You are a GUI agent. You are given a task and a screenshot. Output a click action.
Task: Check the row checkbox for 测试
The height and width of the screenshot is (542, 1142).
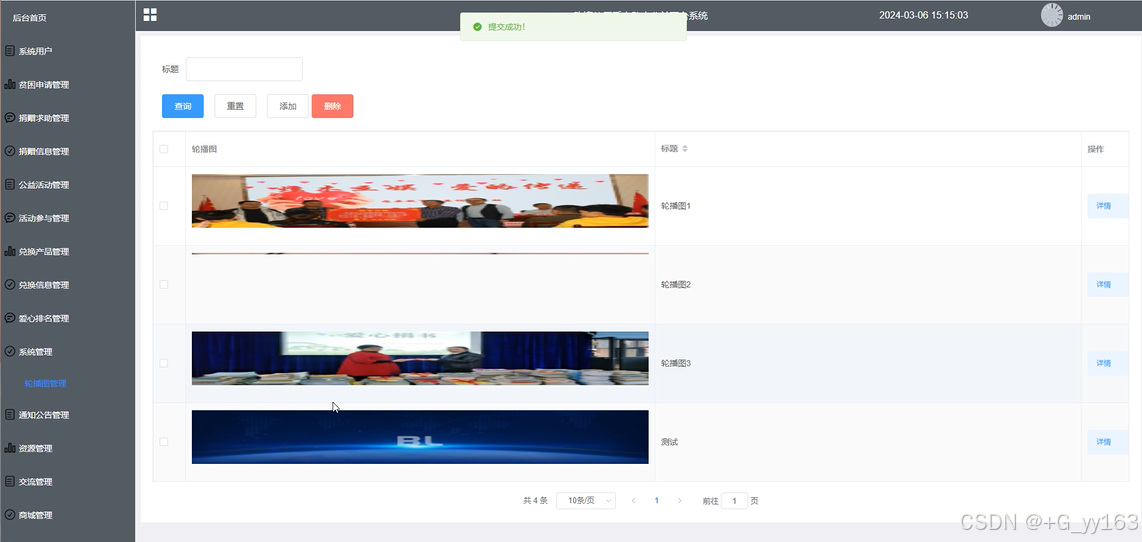pyautogui.click(x=163, y=441)
